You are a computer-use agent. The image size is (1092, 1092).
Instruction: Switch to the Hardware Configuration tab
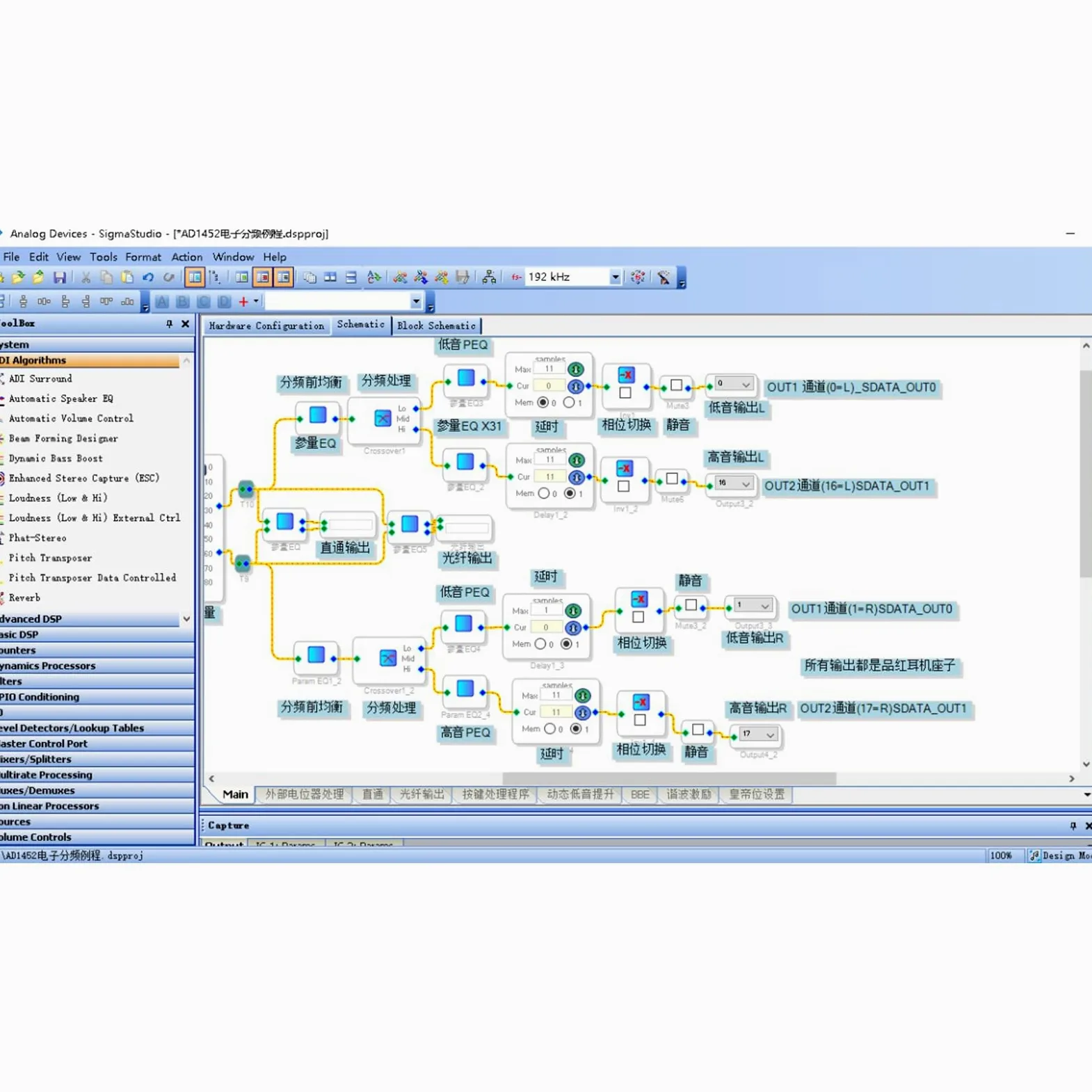tap(266, 326)
